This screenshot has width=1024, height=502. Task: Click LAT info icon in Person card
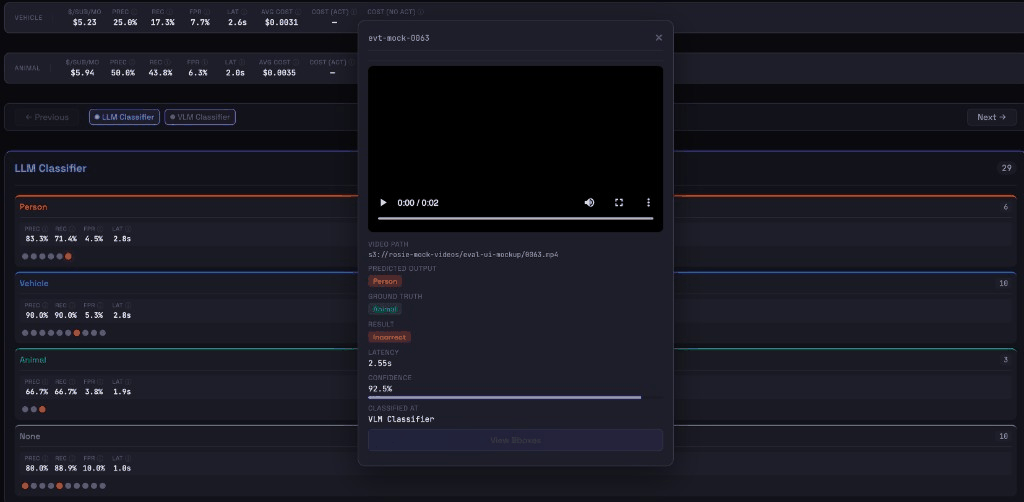[x=128, y=229]
